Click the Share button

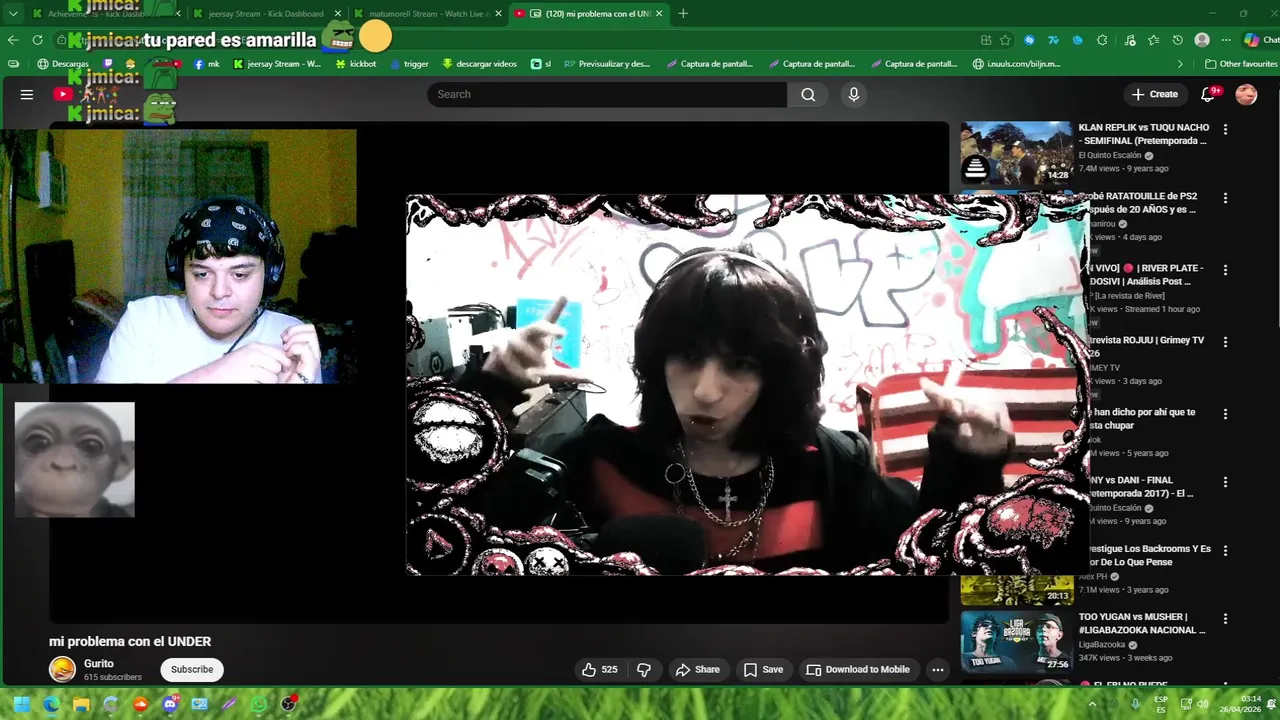[x=697, y=670]
